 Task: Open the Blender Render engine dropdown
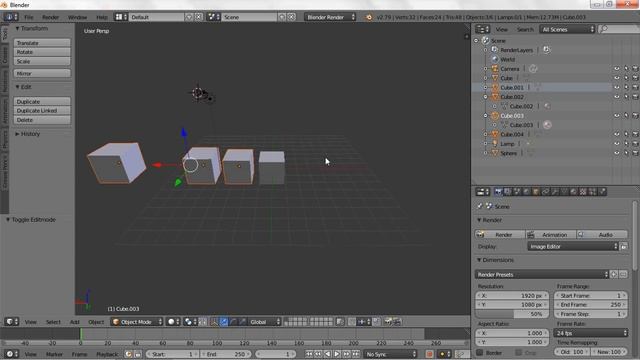[x=330, y=17]
